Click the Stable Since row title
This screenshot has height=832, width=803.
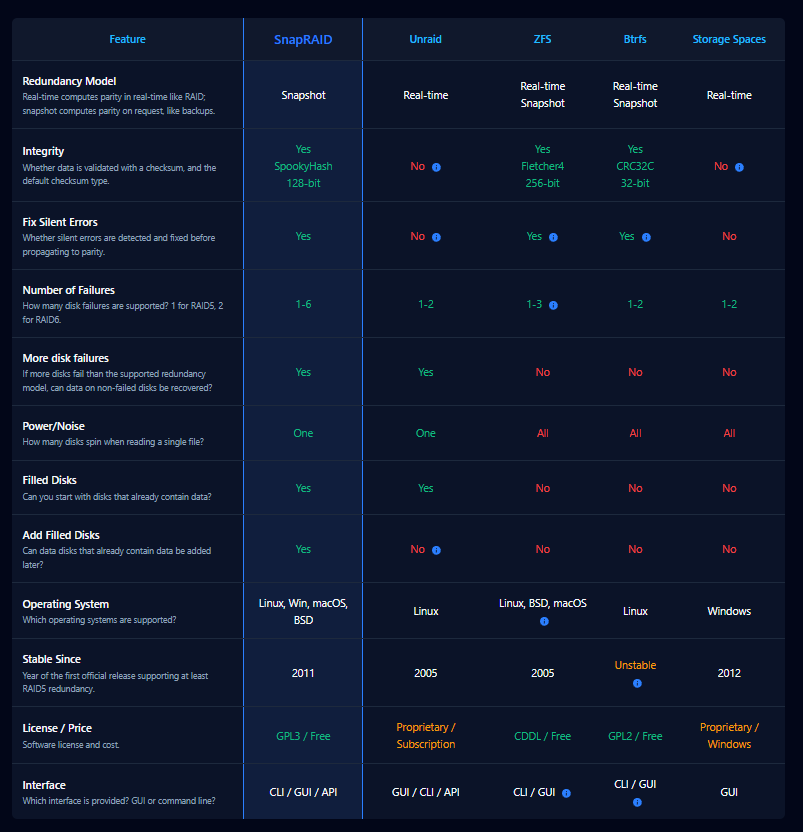click(51, 659)
